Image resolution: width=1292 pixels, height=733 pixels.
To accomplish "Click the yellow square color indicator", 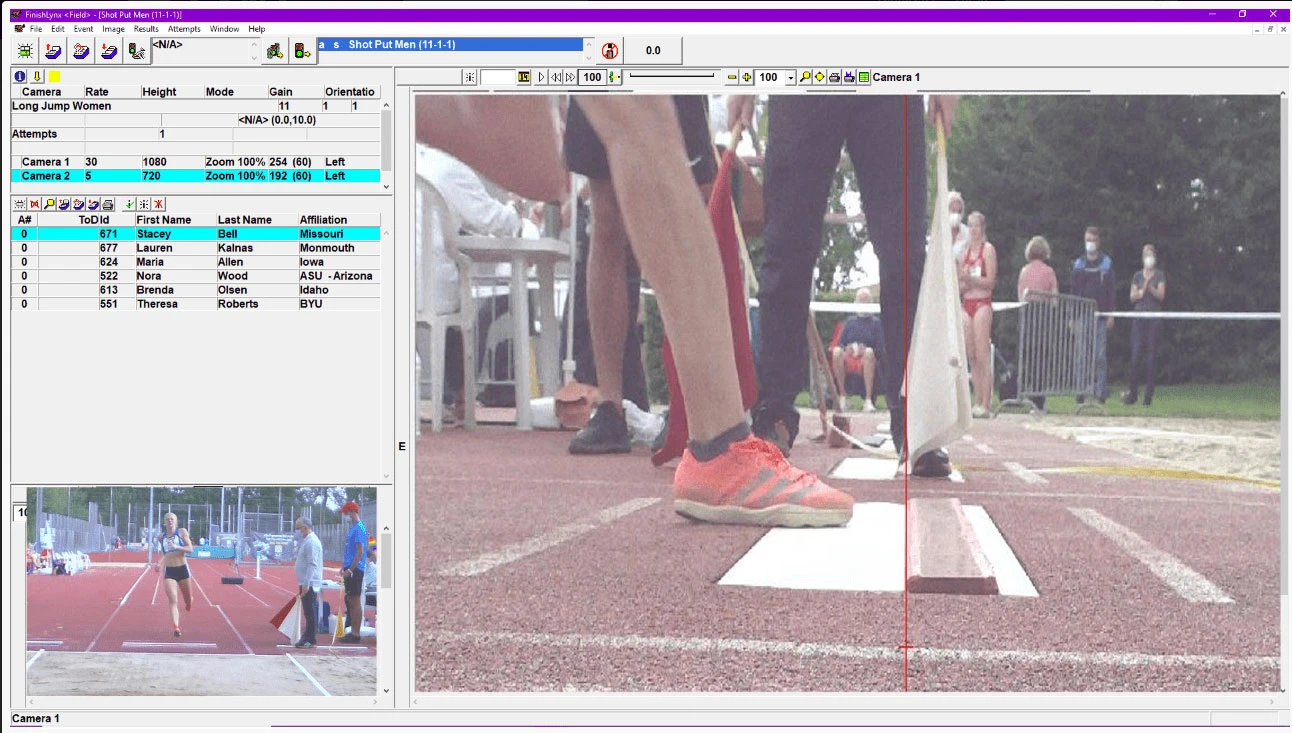I will [x=54, y=76].
